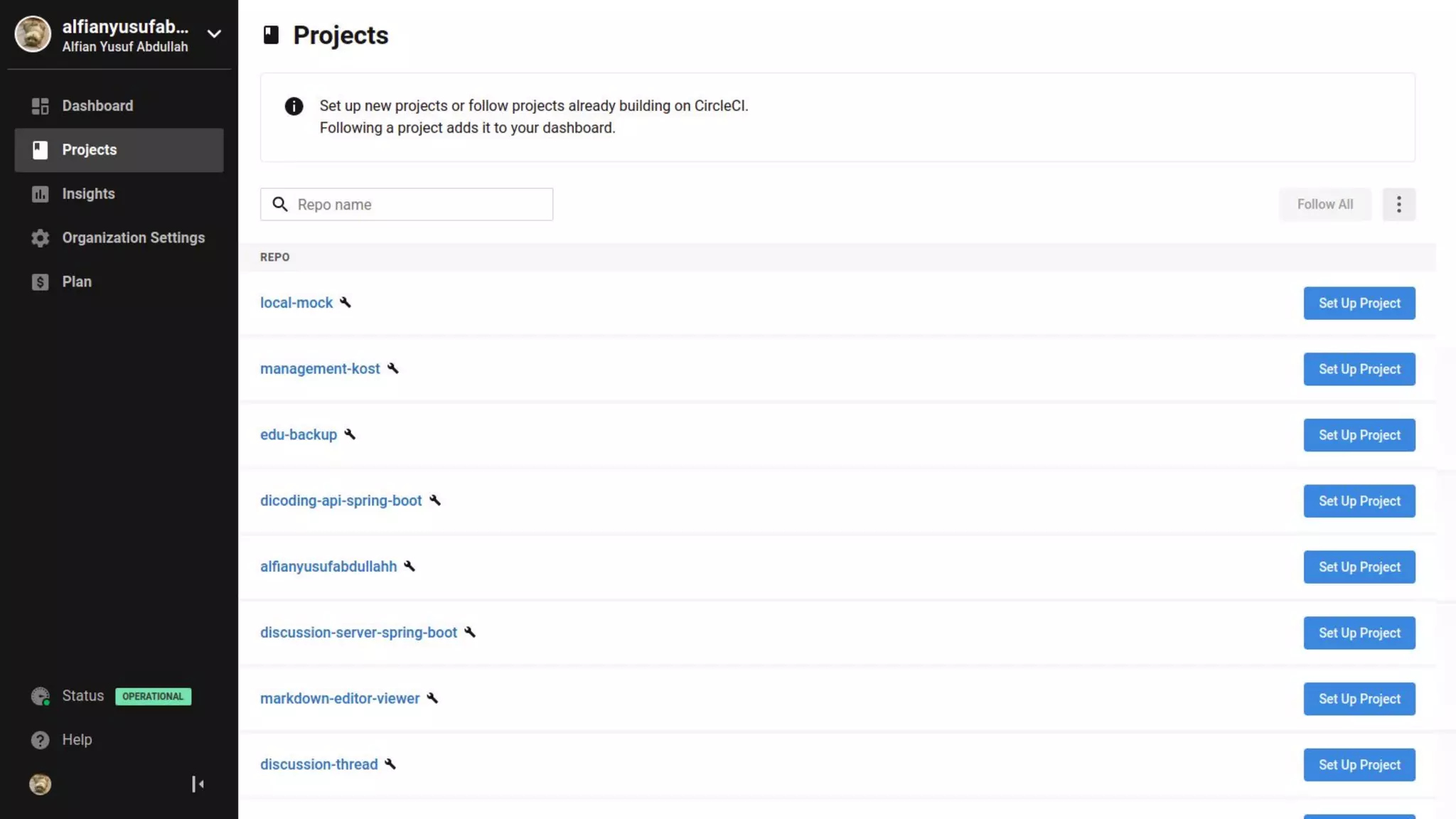Screen dimensions: 1456x819
Task: Set up the management-kost project
Action: tap(1359, 369)
